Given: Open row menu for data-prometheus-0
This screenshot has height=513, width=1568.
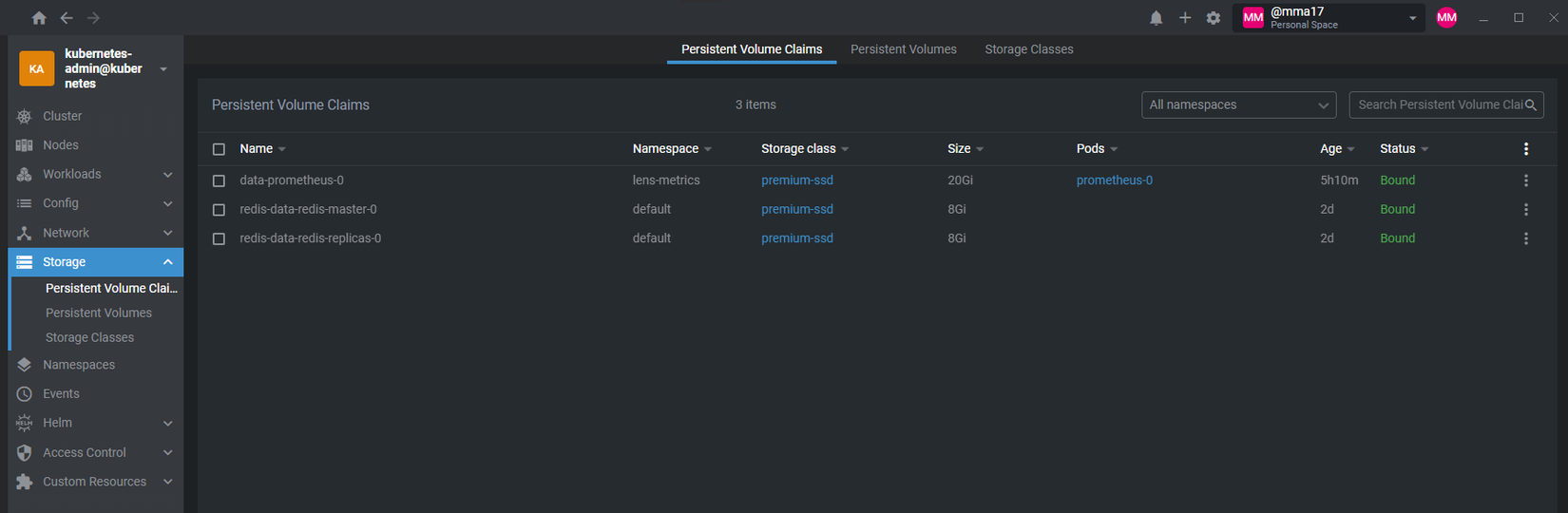Looking at the screenshot, I should click(1525, 180).
